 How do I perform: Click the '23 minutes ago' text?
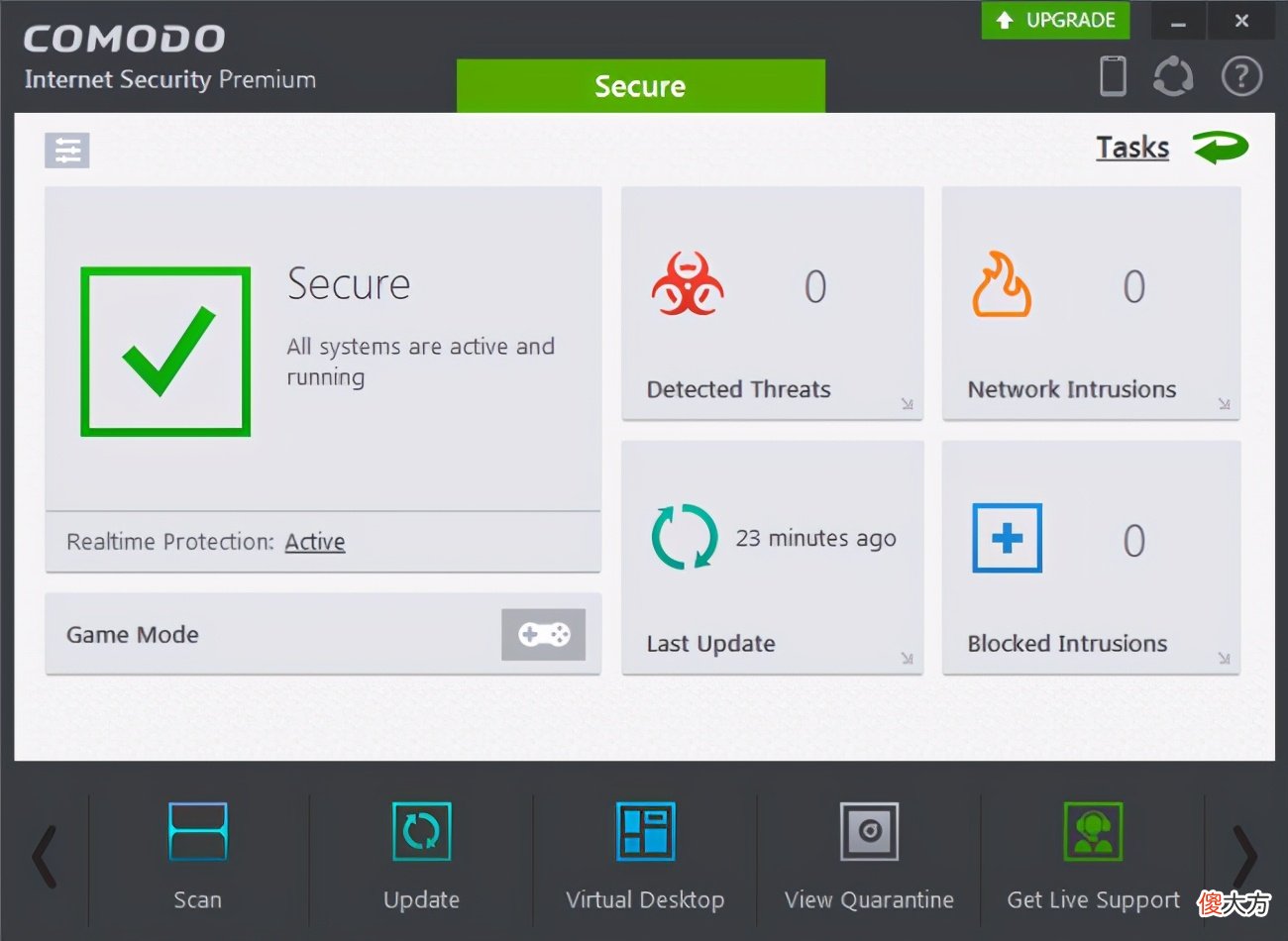[x=815, y=539]
